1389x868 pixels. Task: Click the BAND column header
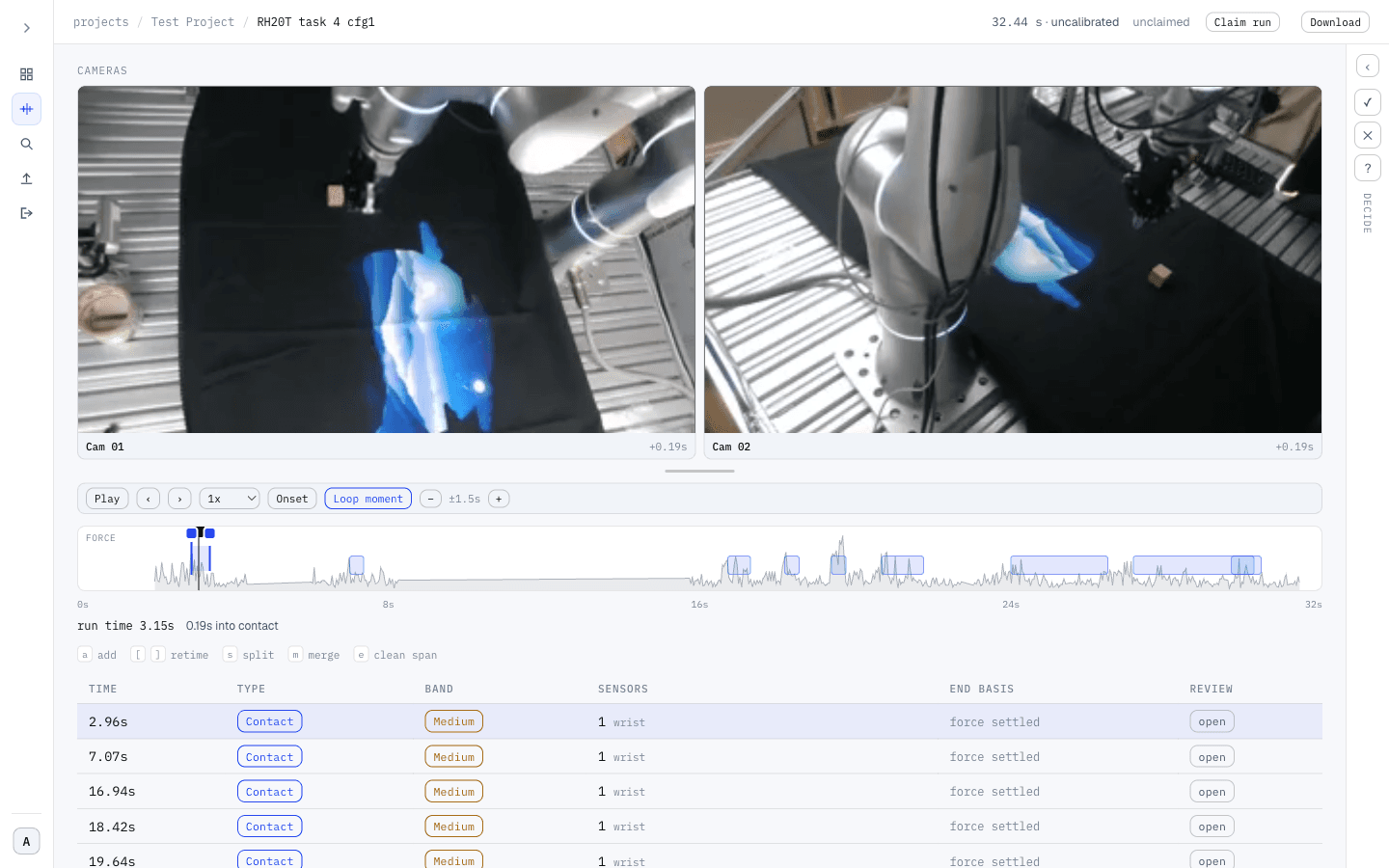(439, 689)
